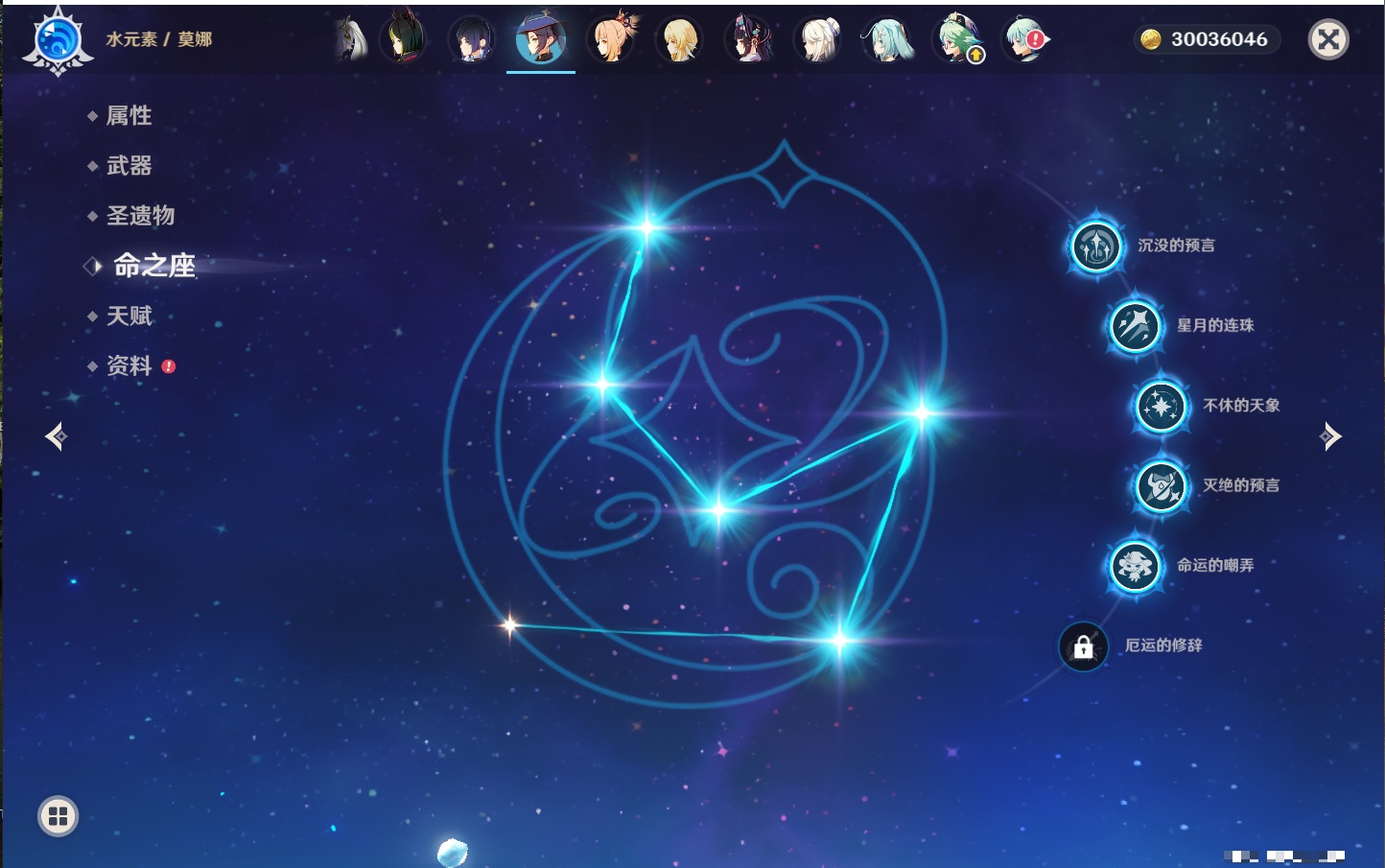Go to the previous character with left arrow

56,436
